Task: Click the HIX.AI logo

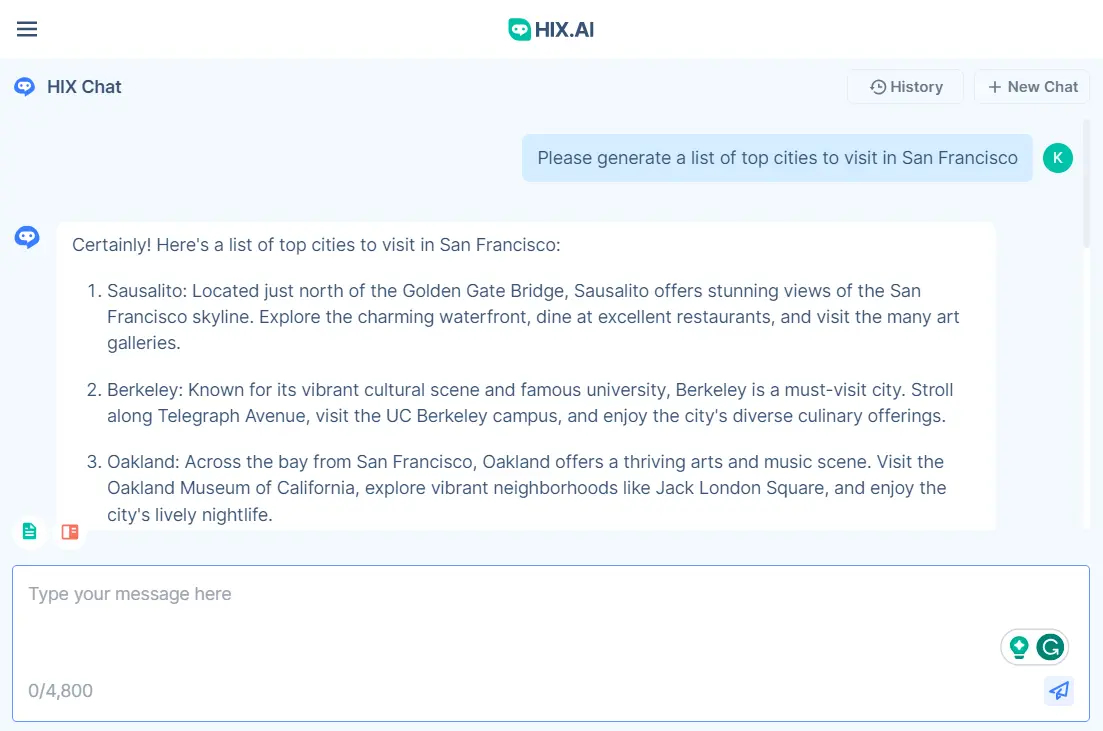Action: tap(551, 29)
